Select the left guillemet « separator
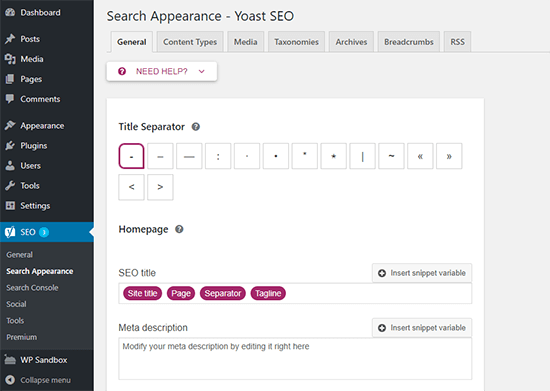The height and width of the screenshot is (391, 550). click(420, 156)
